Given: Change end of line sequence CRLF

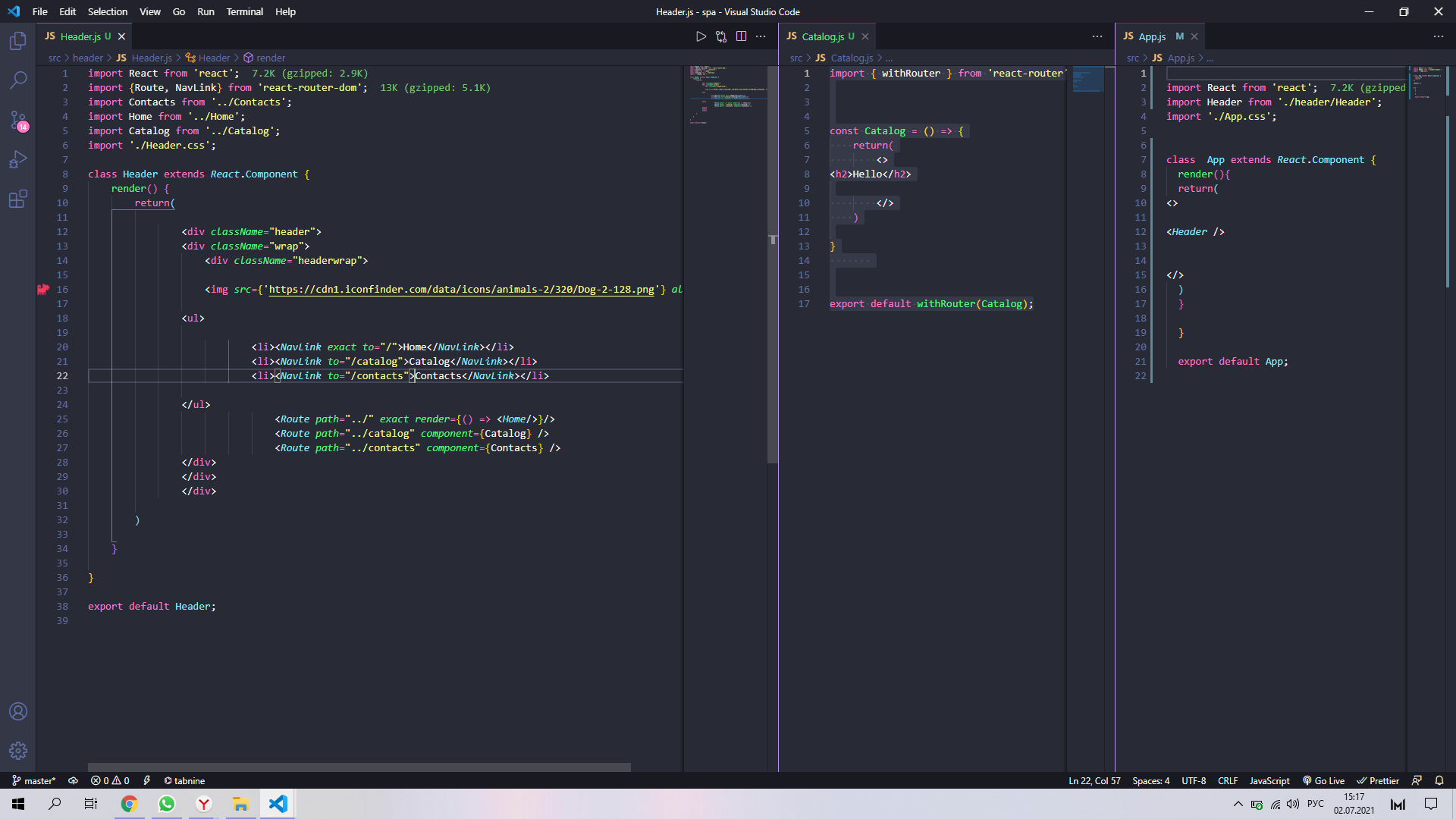Looking at the screenshot, I should [x=1228, y=780].
